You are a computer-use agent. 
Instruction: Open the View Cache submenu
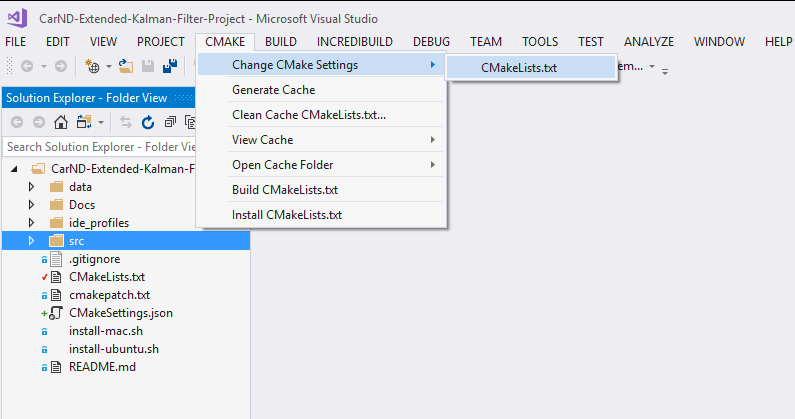(x=321, y=139)
